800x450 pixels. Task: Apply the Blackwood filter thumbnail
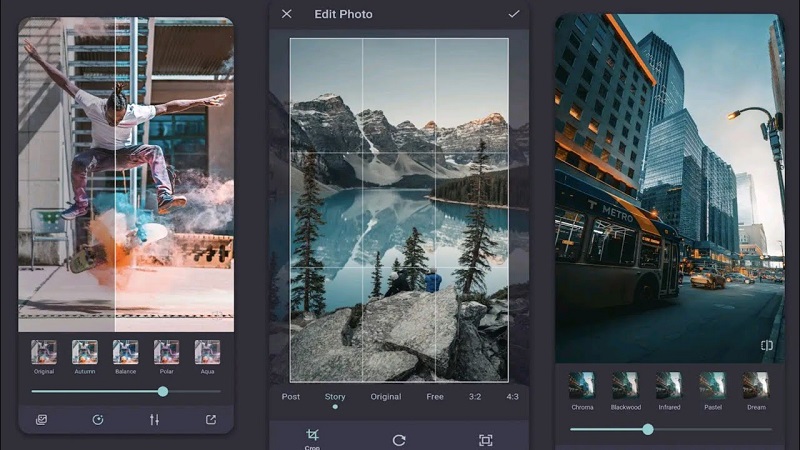click(626, 385)
